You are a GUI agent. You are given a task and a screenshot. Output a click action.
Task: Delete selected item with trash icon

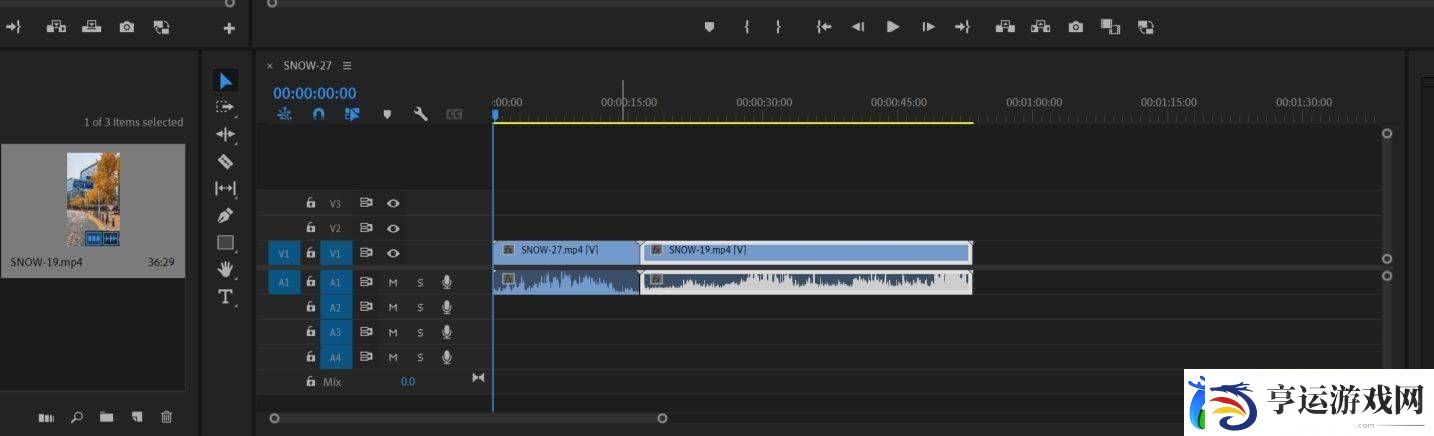point(167,417)
